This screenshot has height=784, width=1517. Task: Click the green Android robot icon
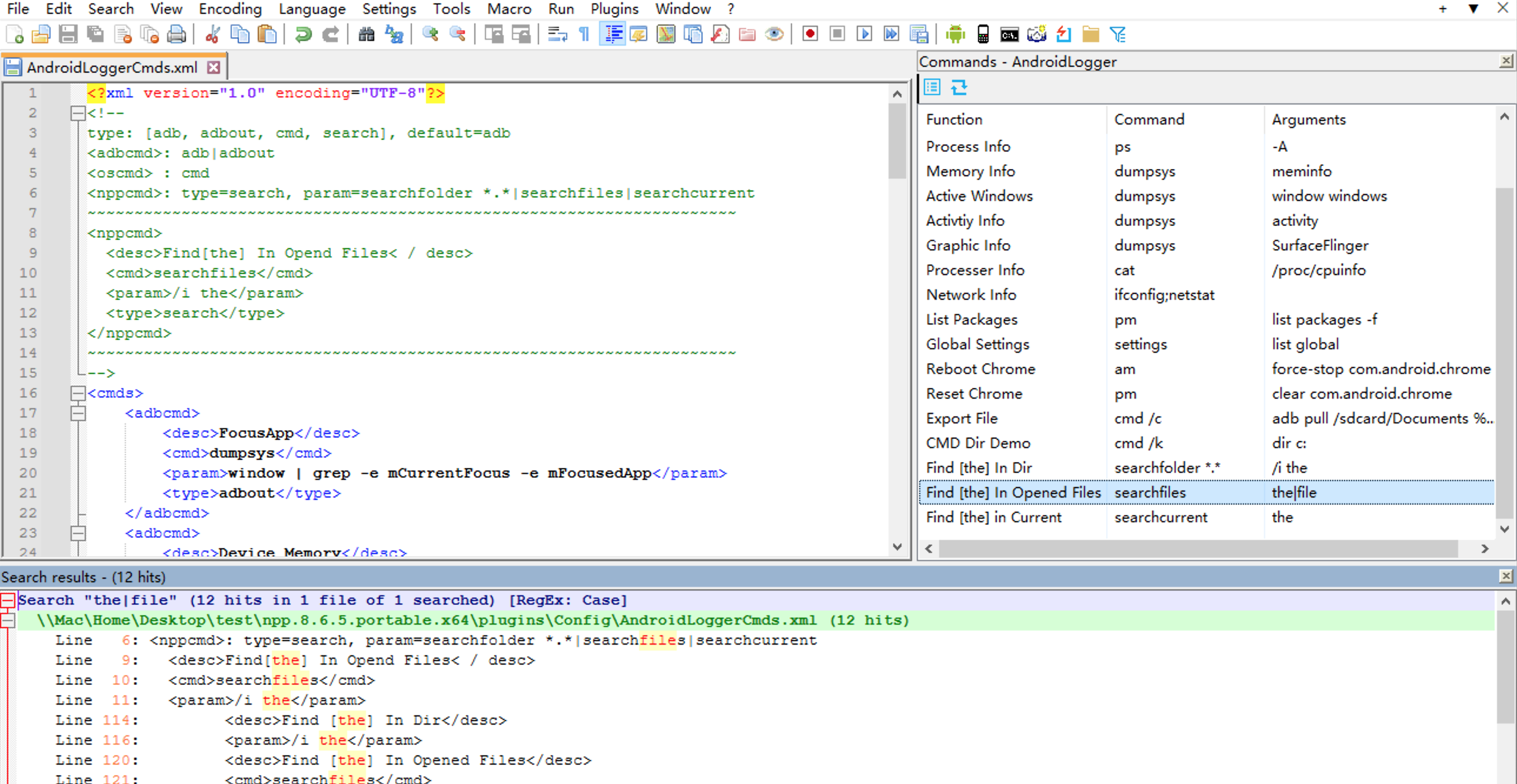(955, 34)
